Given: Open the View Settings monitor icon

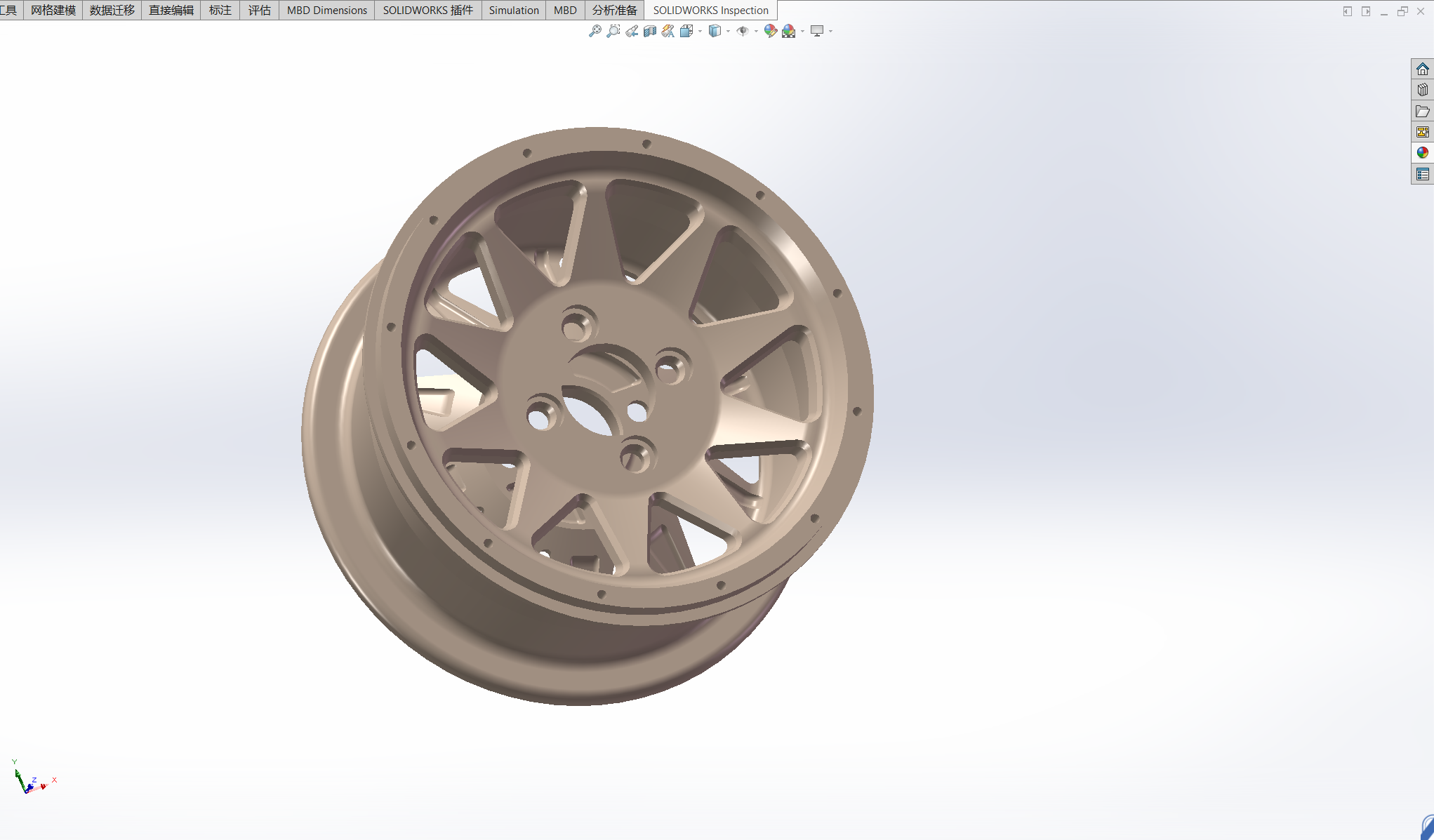Looking at the screenshot, I should click(817, 31).
